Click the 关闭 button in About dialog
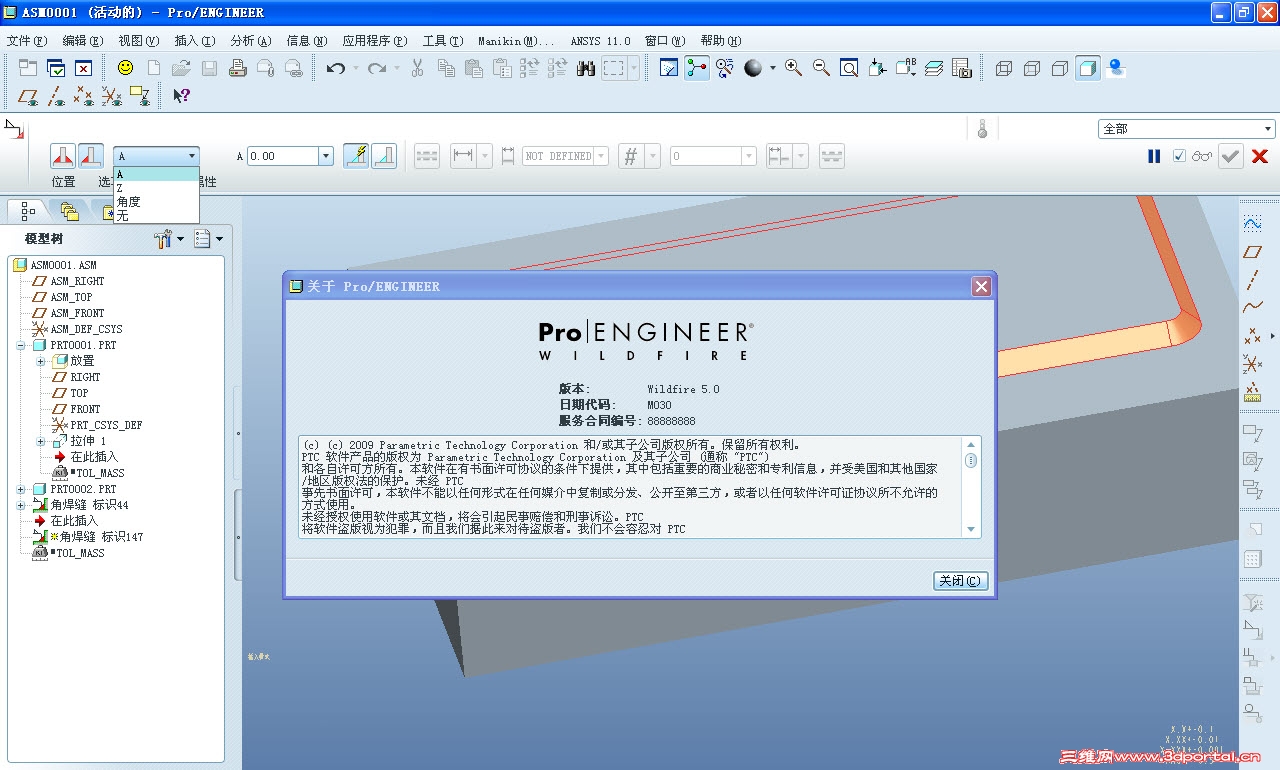The width and height of the screenshot is (1280, 770). coord(960,581)
